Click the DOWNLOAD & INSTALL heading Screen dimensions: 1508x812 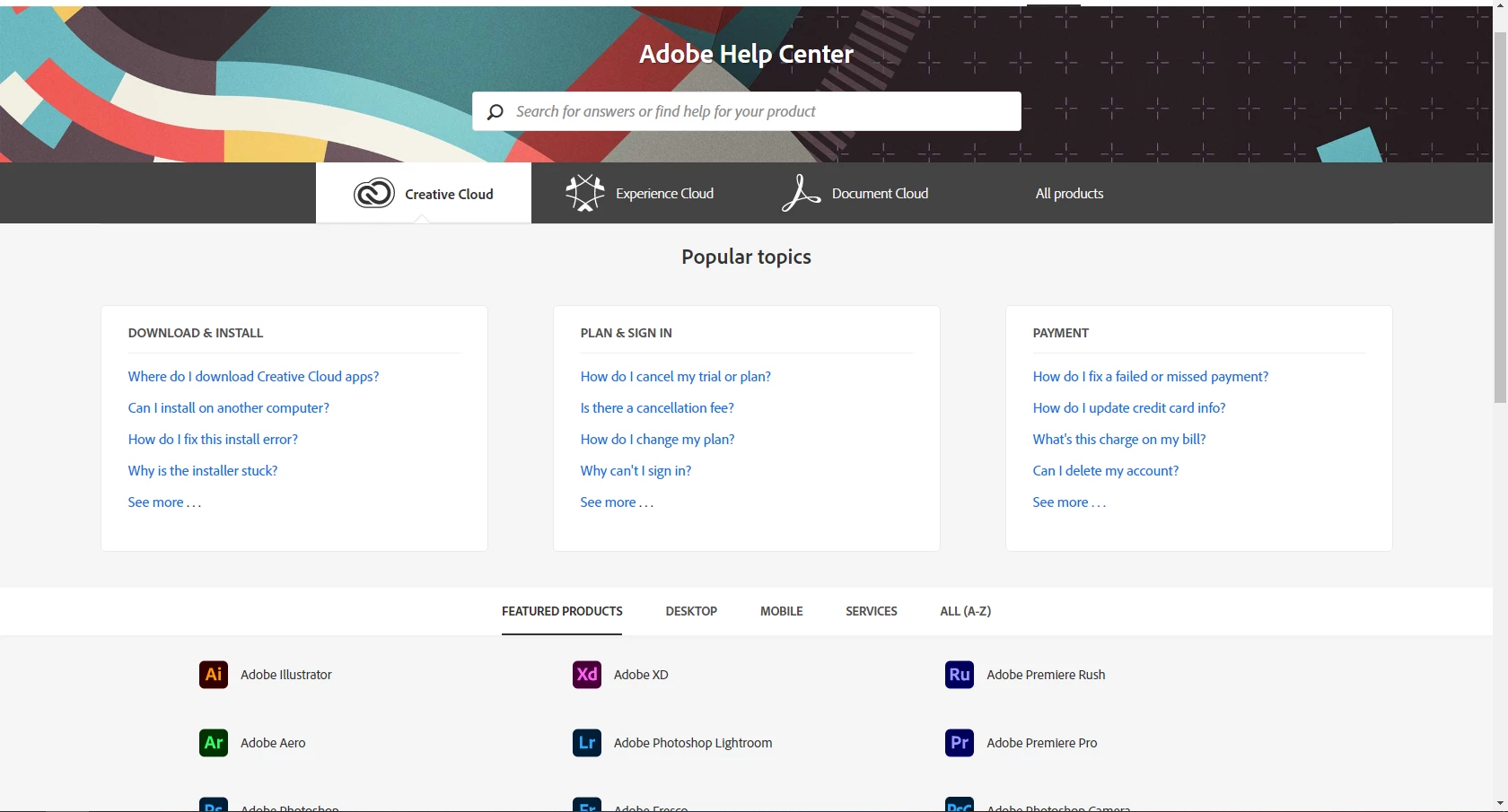coord(196,333)
